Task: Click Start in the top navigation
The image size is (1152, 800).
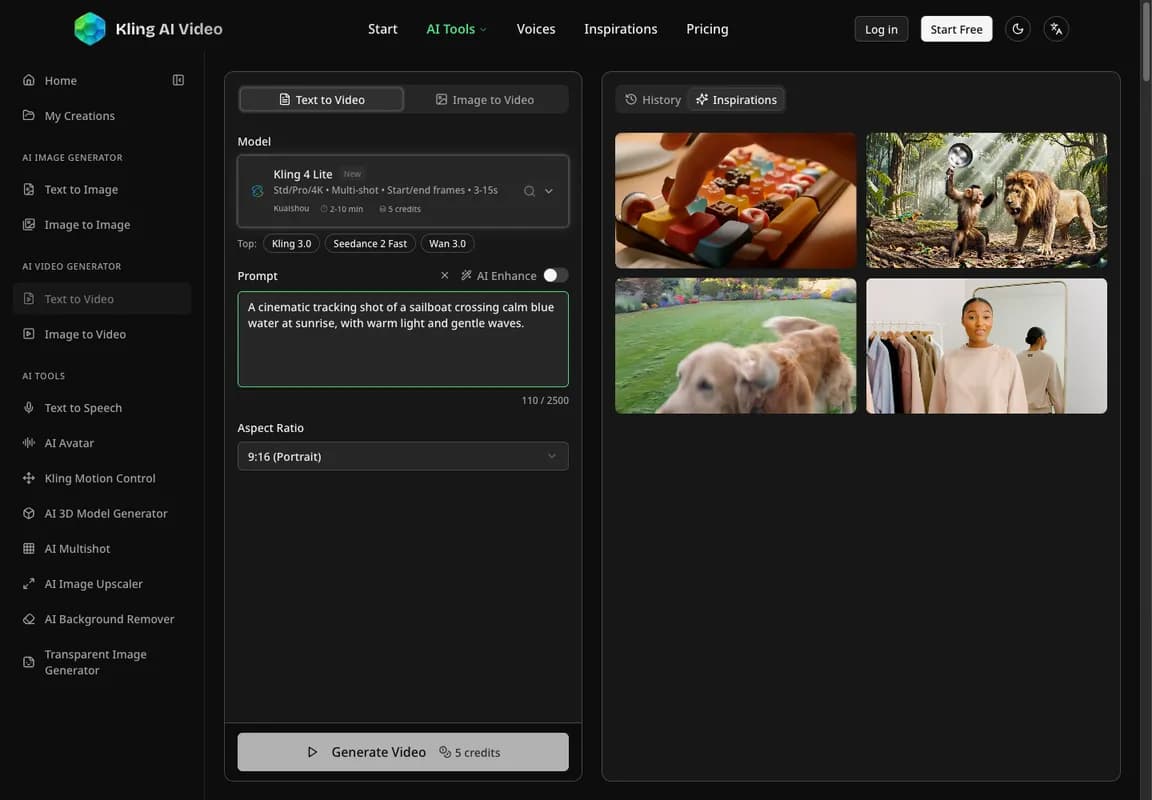Action: tap(383, 29)
